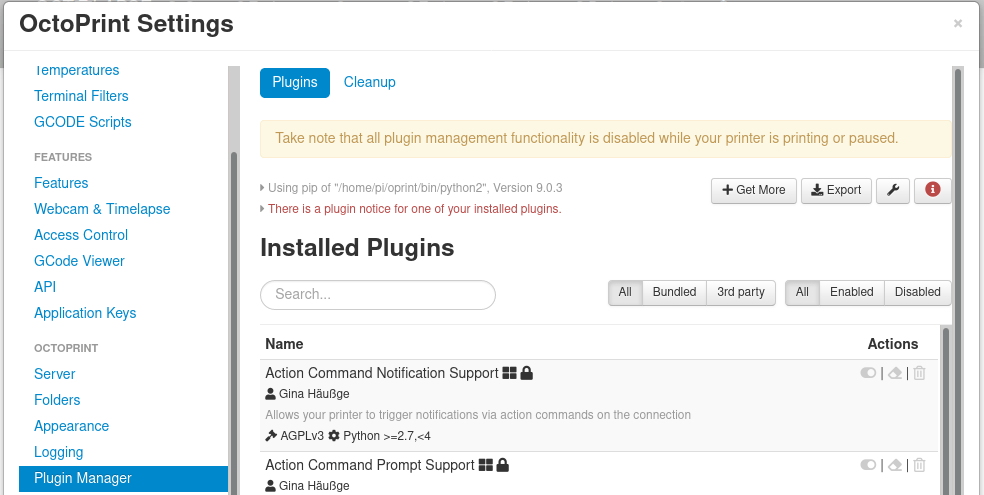Viewport: 984px width, 495px height.
Task: Click bundled icon beside Action Command Notification Support
Action: coord(510,373)
